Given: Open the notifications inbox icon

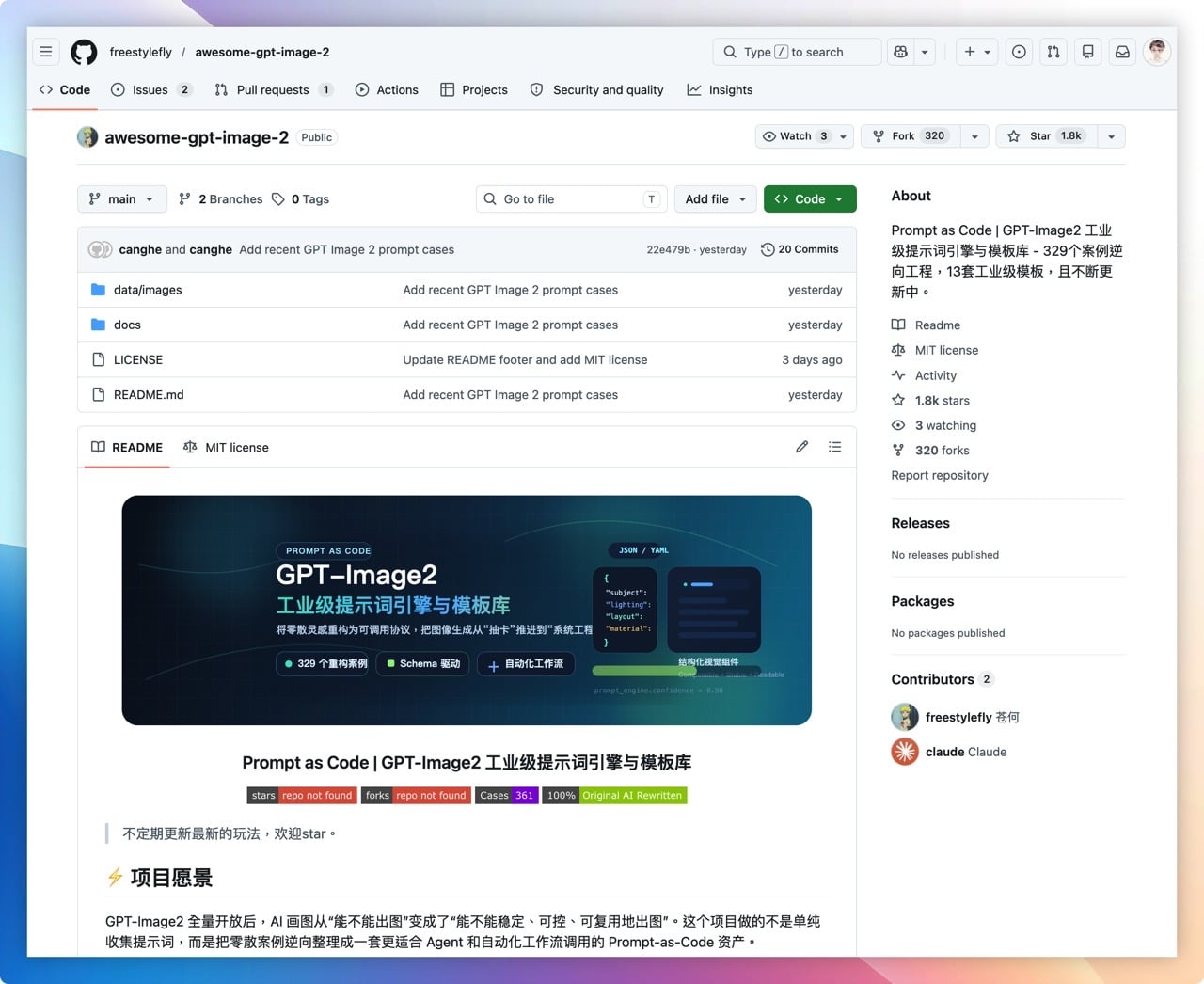Looking at the screenshot, I should (1122, 52).
